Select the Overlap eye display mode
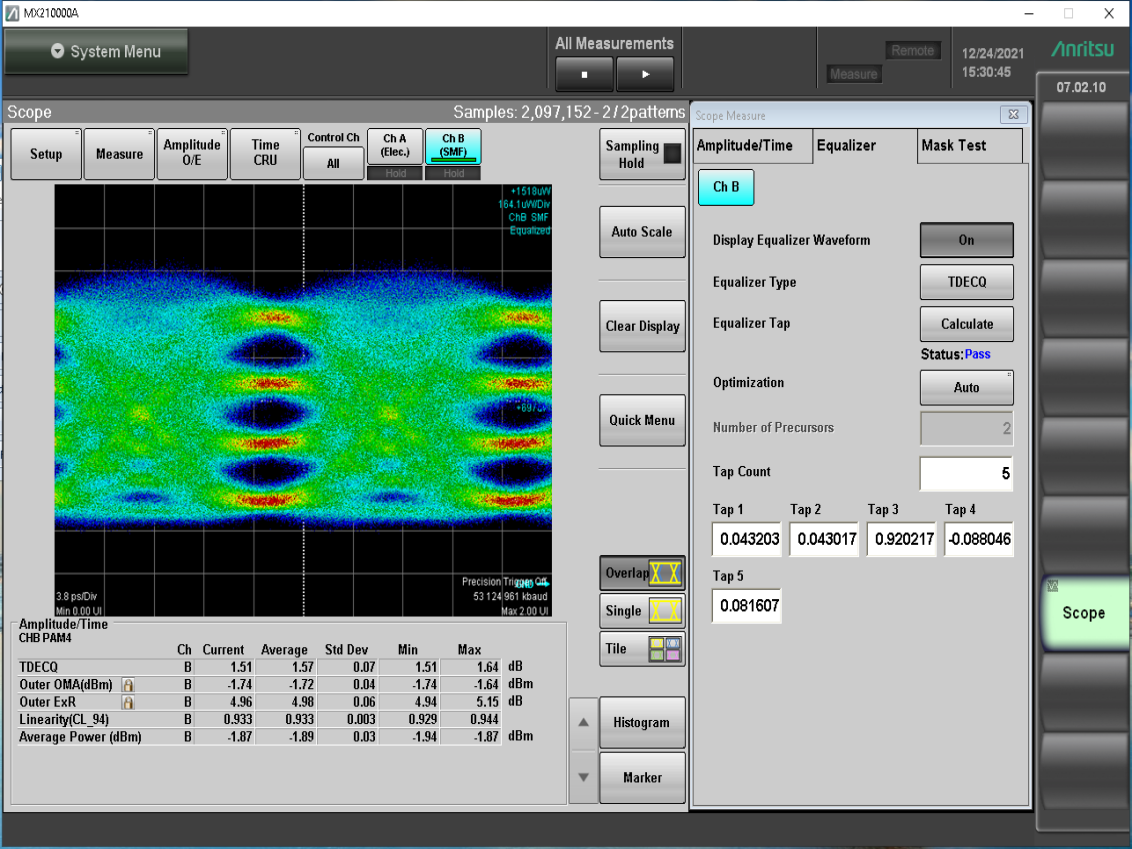The height and width of the screenshot is (849, 1132). pos(642,573)
